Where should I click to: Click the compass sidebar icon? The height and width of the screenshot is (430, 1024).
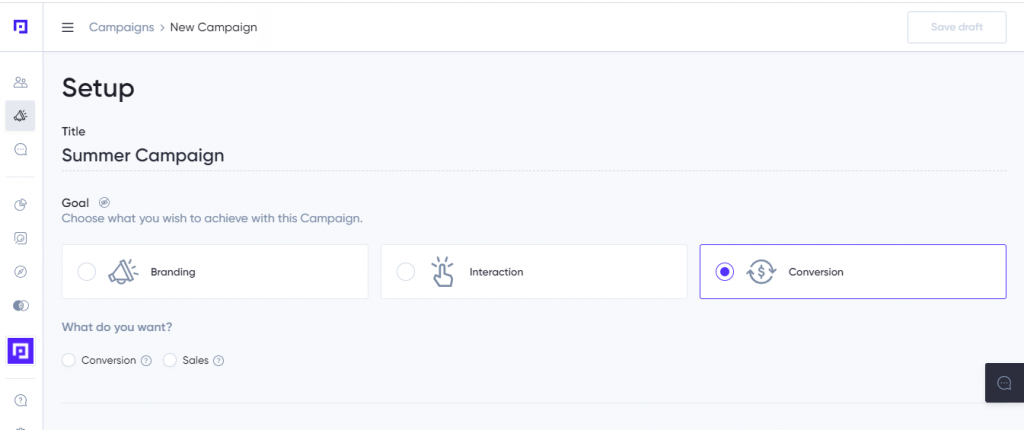coord(20,272)
